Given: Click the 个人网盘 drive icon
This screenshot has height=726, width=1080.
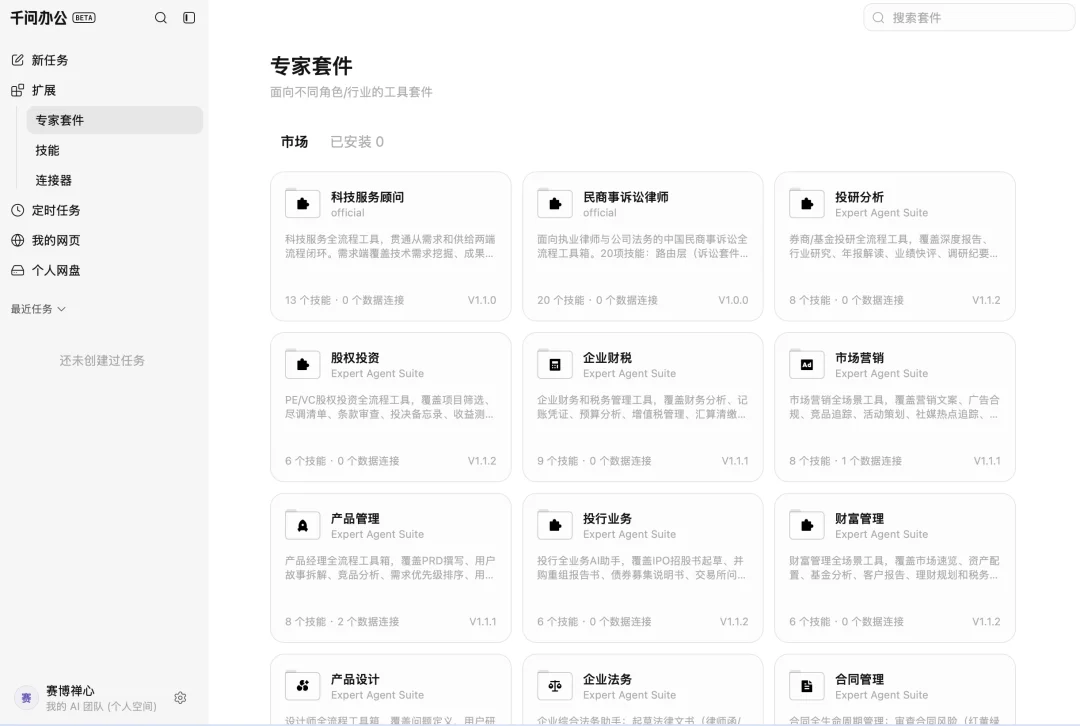Looking at the screenshot, I should [18, 270].
